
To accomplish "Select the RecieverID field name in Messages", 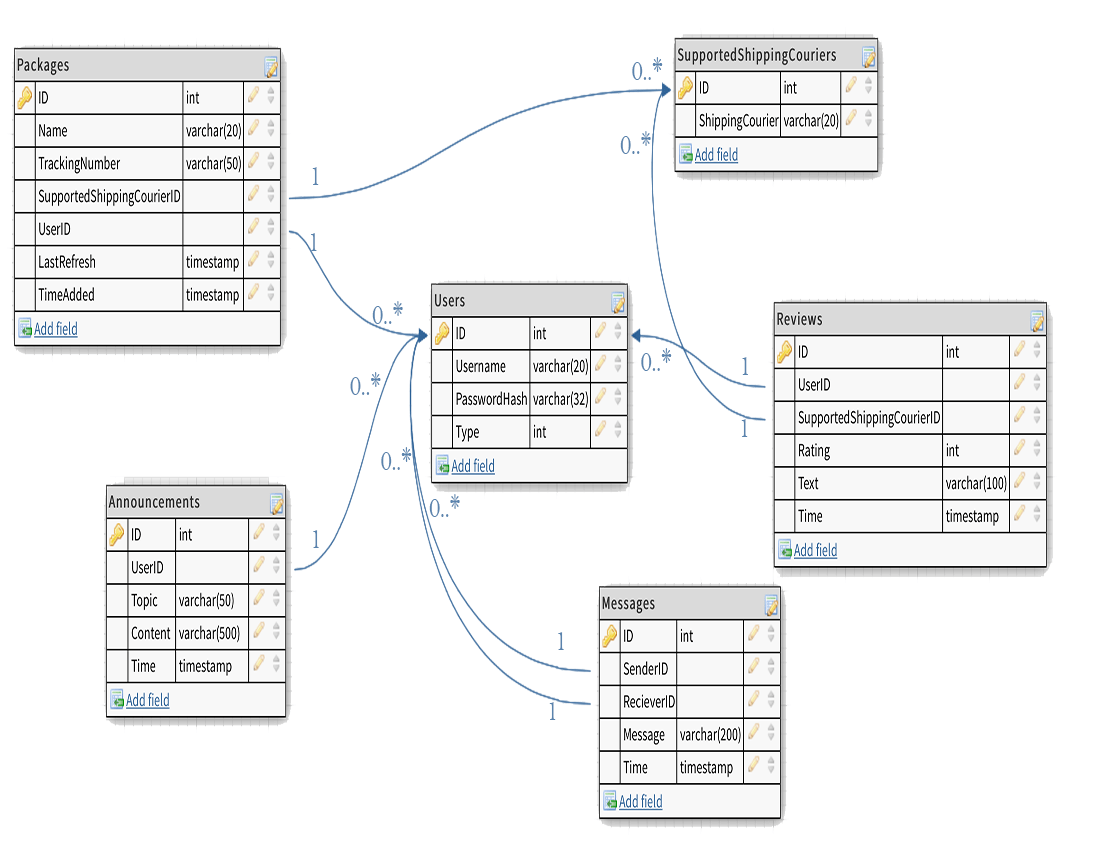I will (648, 702).
